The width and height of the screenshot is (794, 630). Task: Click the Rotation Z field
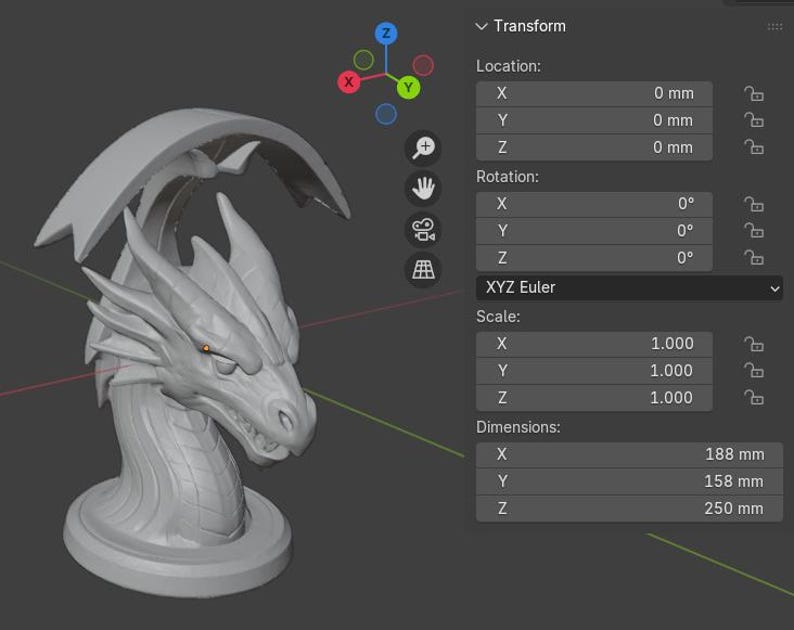pos(594,258)
